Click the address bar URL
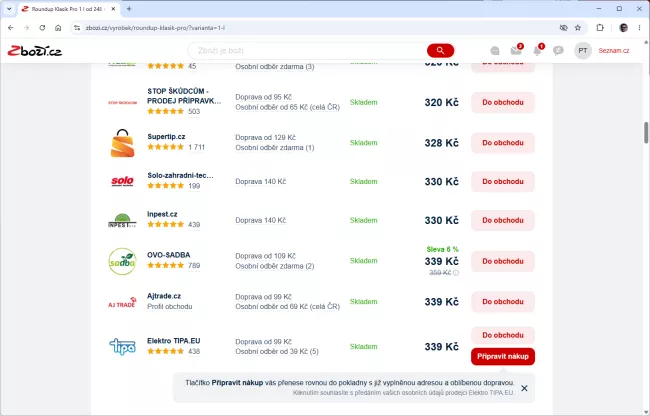This screenshot has height=416, width=650. point(155,28)
